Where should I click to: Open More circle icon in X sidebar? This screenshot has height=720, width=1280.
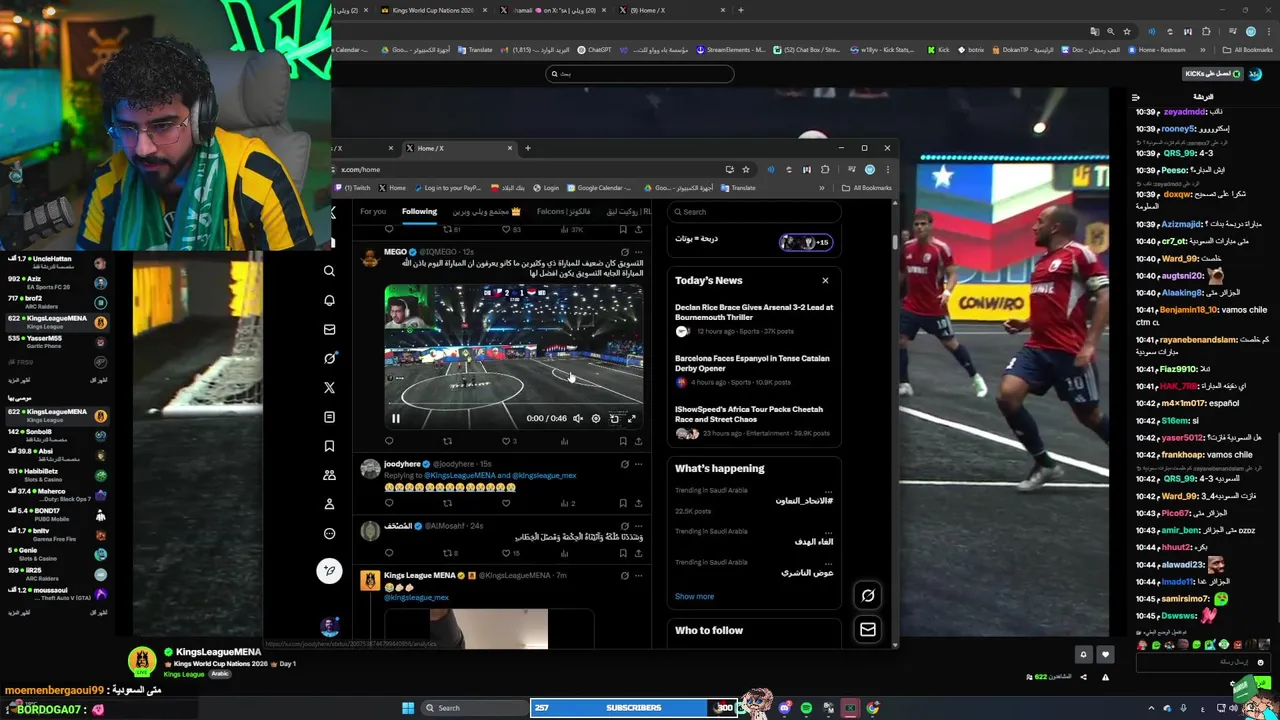[x=329, y=533]
